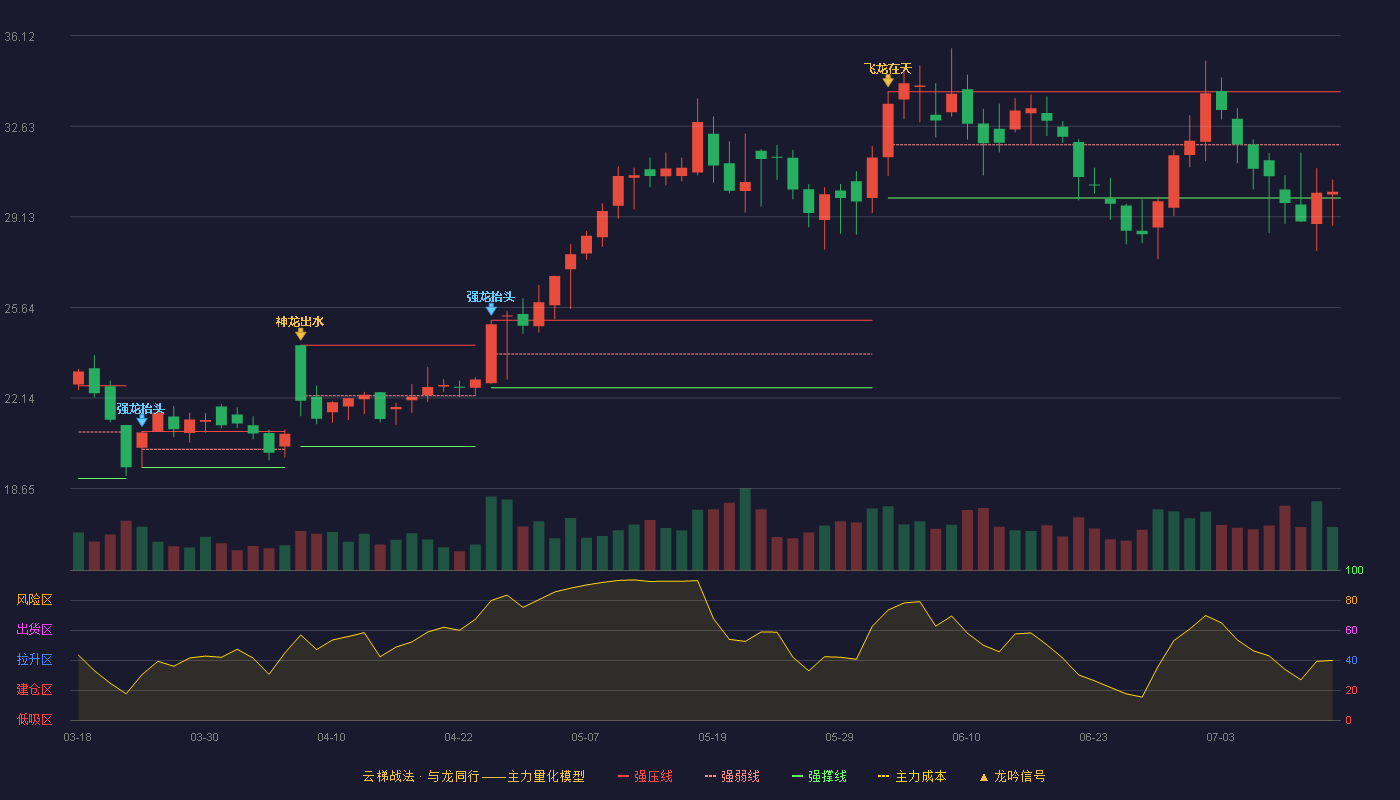
Task: Click the 04-22 date label
Action: click(x=458, y=737)
